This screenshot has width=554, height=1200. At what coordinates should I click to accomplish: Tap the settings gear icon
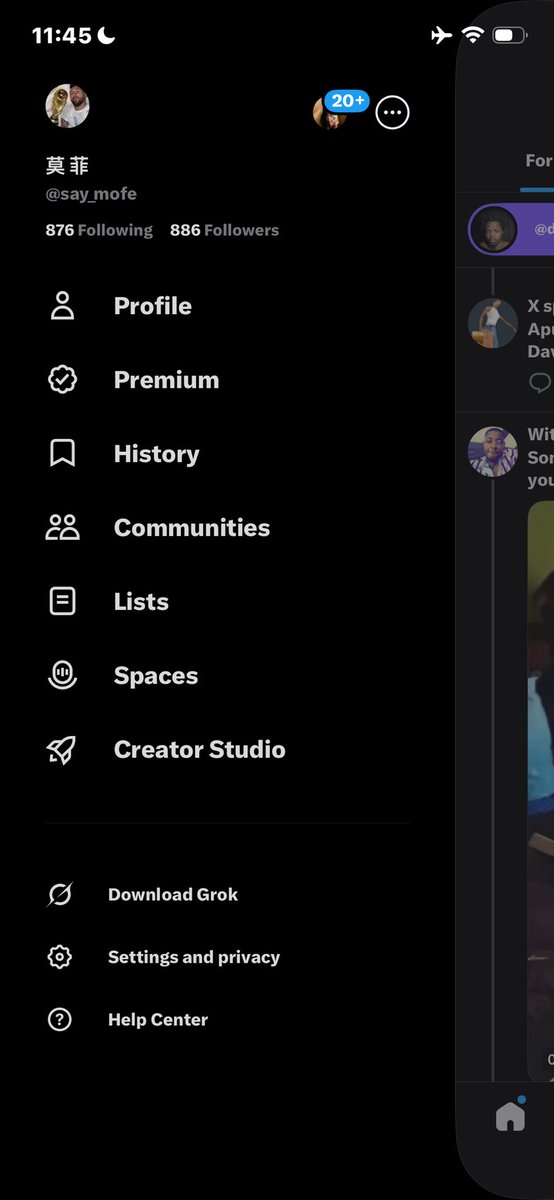(60, 957)
